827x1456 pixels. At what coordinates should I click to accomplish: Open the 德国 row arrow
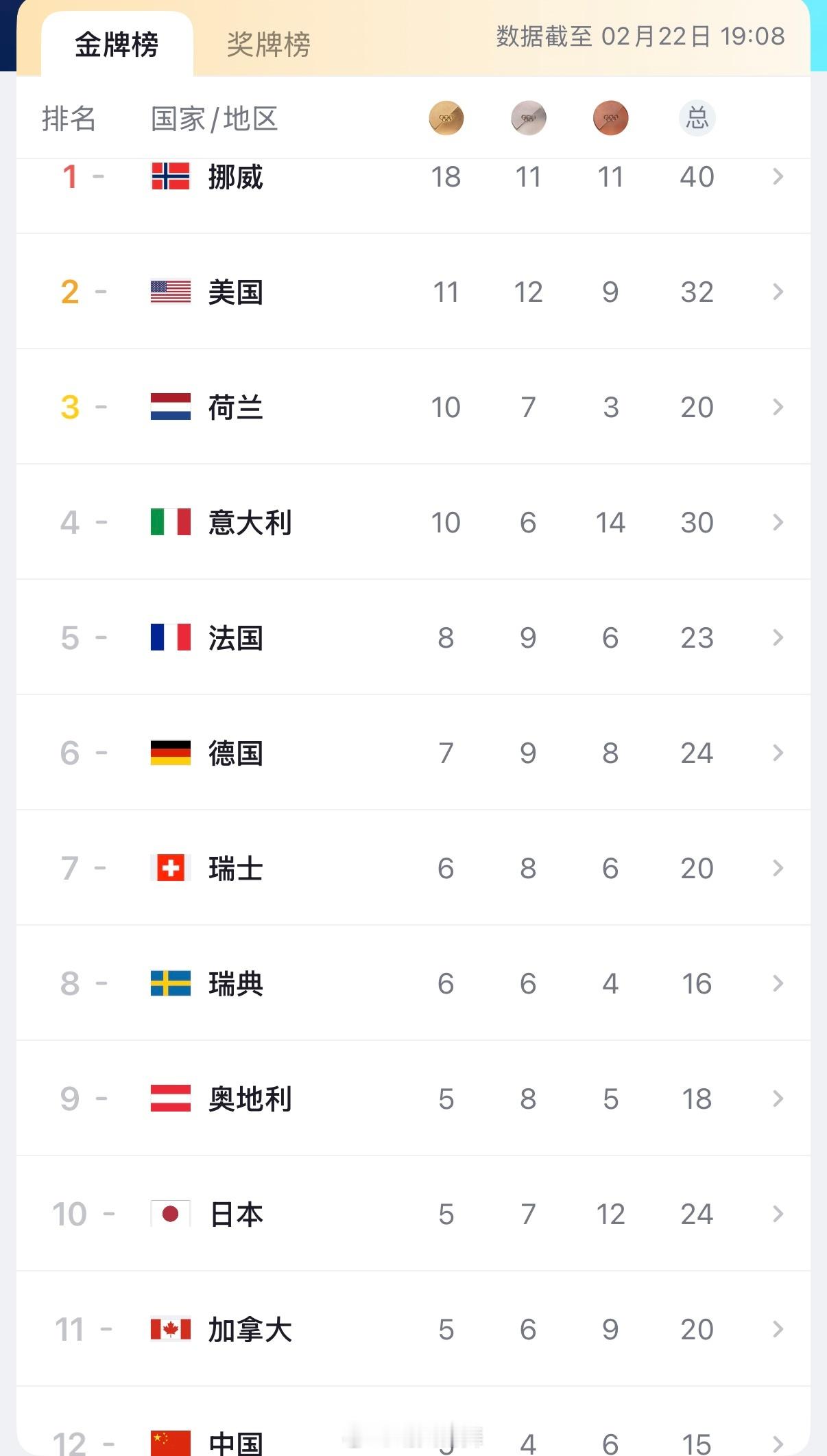point(778,753)
